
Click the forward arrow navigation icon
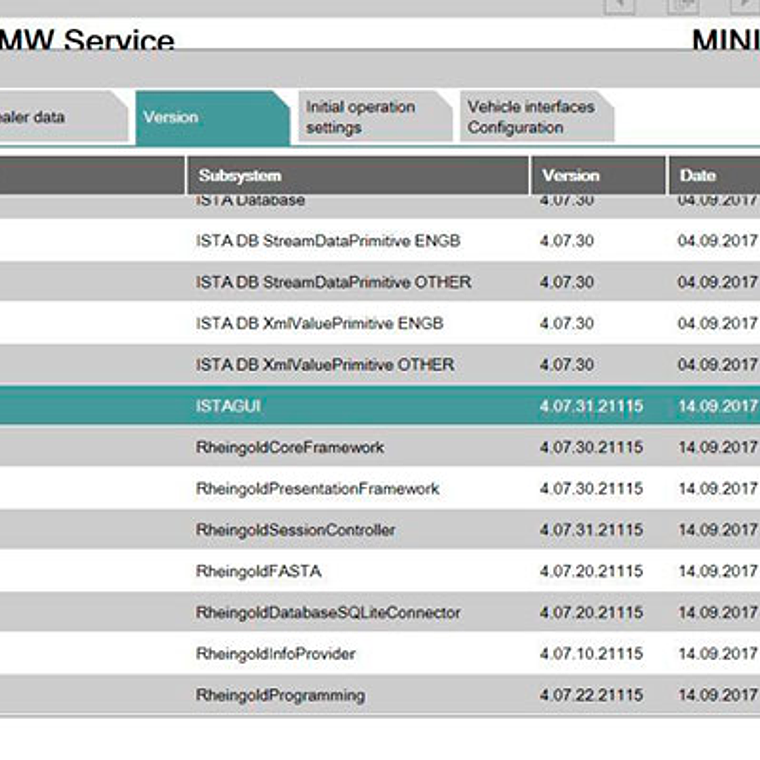tap(745, 5)
